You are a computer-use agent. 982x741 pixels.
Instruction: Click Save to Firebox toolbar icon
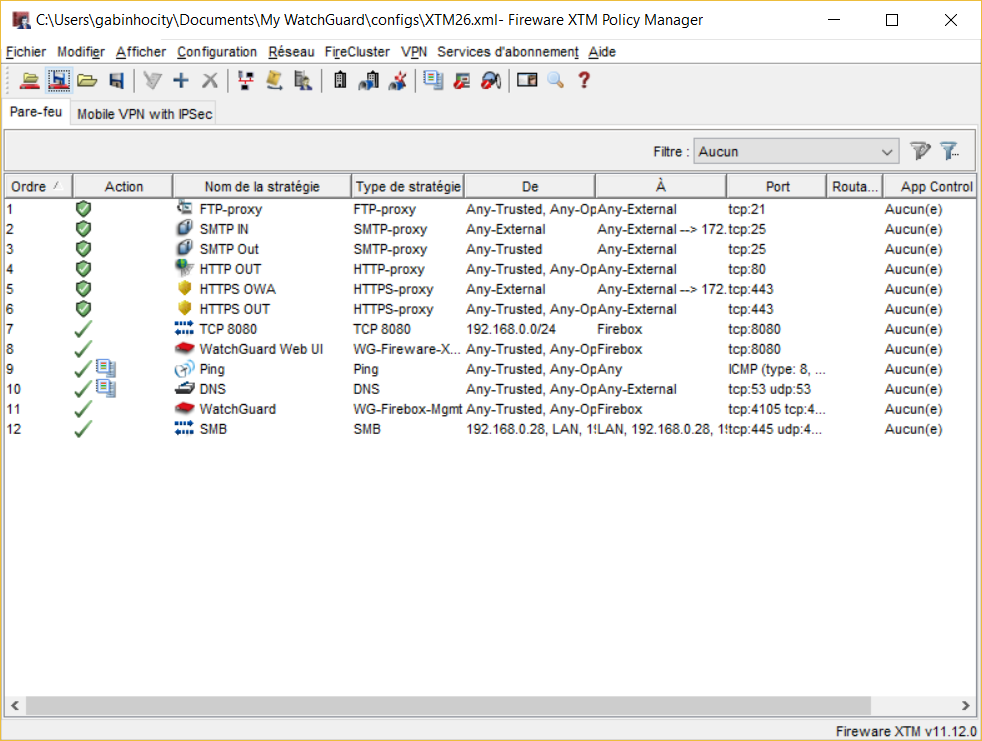(58, 80)
